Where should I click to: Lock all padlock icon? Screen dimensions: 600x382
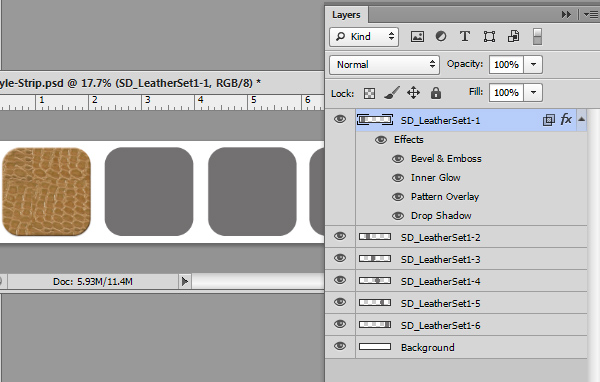435,93
